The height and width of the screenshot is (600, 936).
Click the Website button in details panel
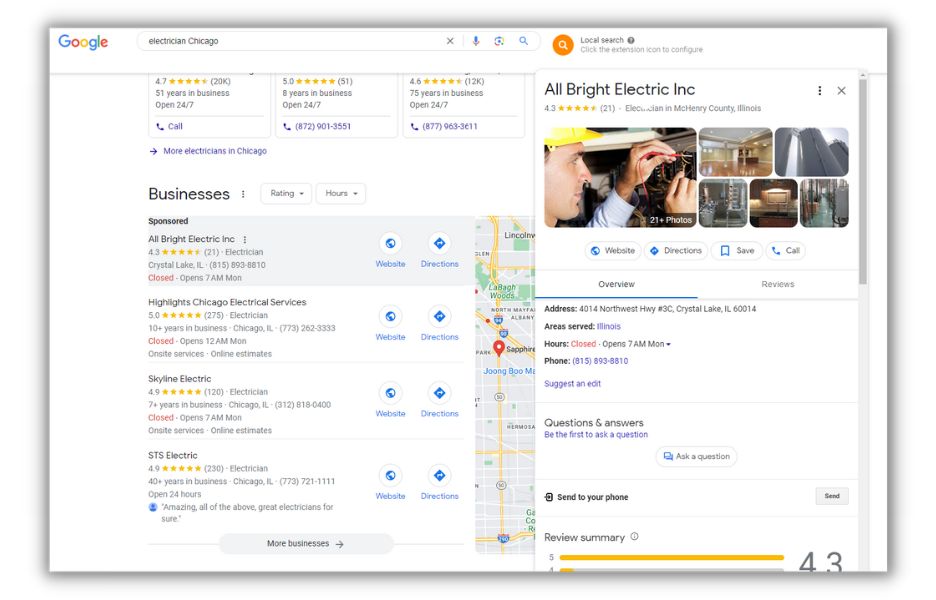612,251
